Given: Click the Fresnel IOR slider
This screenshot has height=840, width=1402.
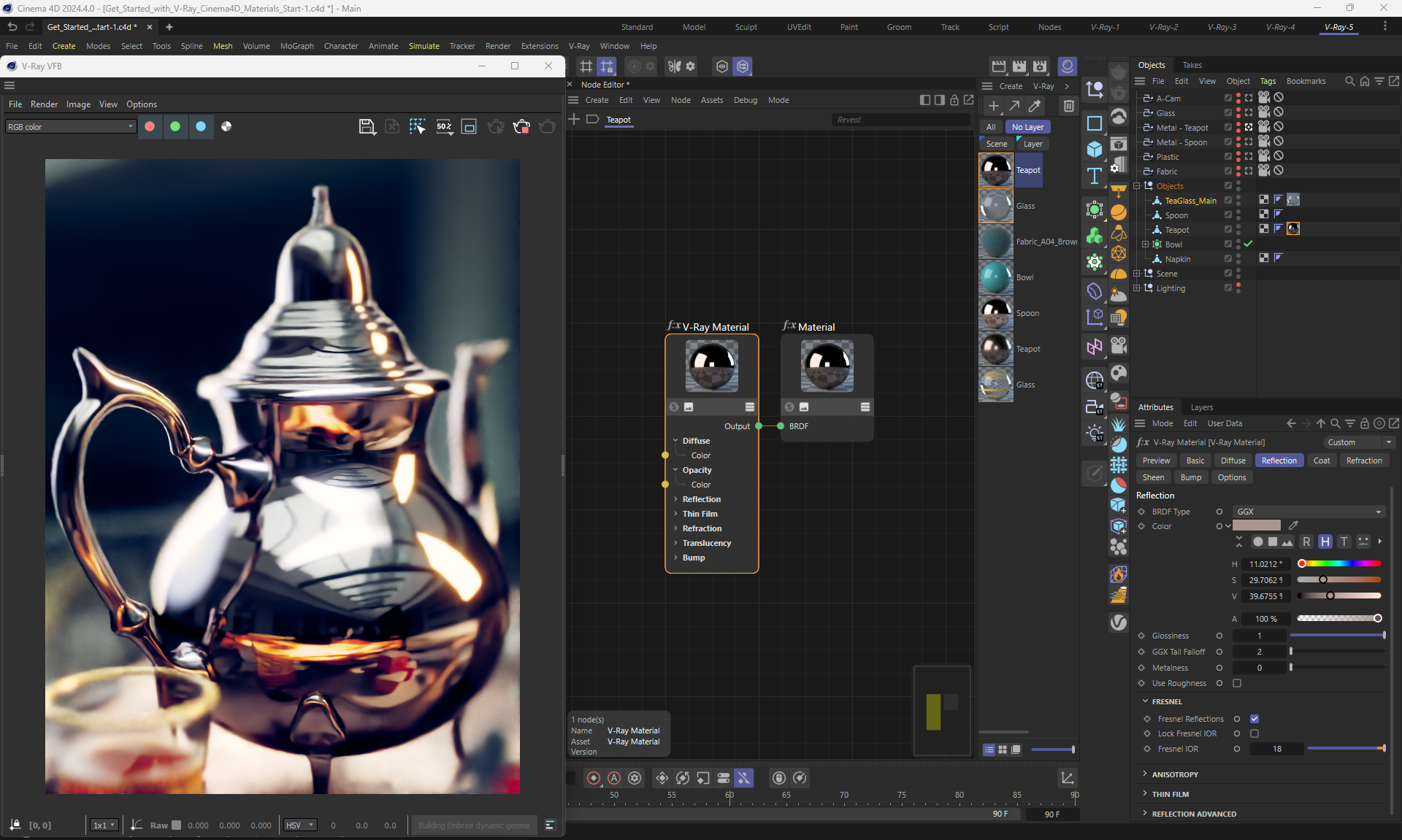Looking at the screenshot, I should (x=1345, y=749).
